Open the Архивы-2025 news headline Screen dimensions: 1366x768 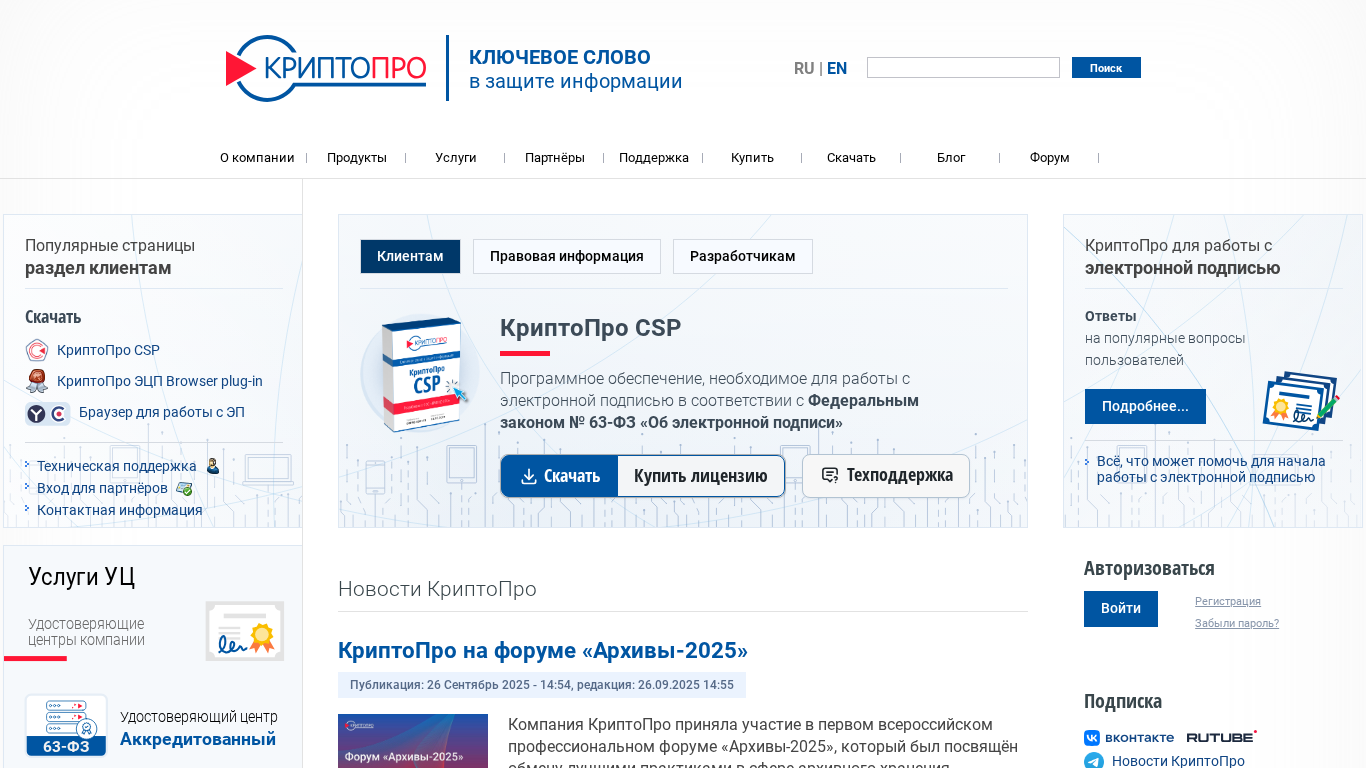543,651
